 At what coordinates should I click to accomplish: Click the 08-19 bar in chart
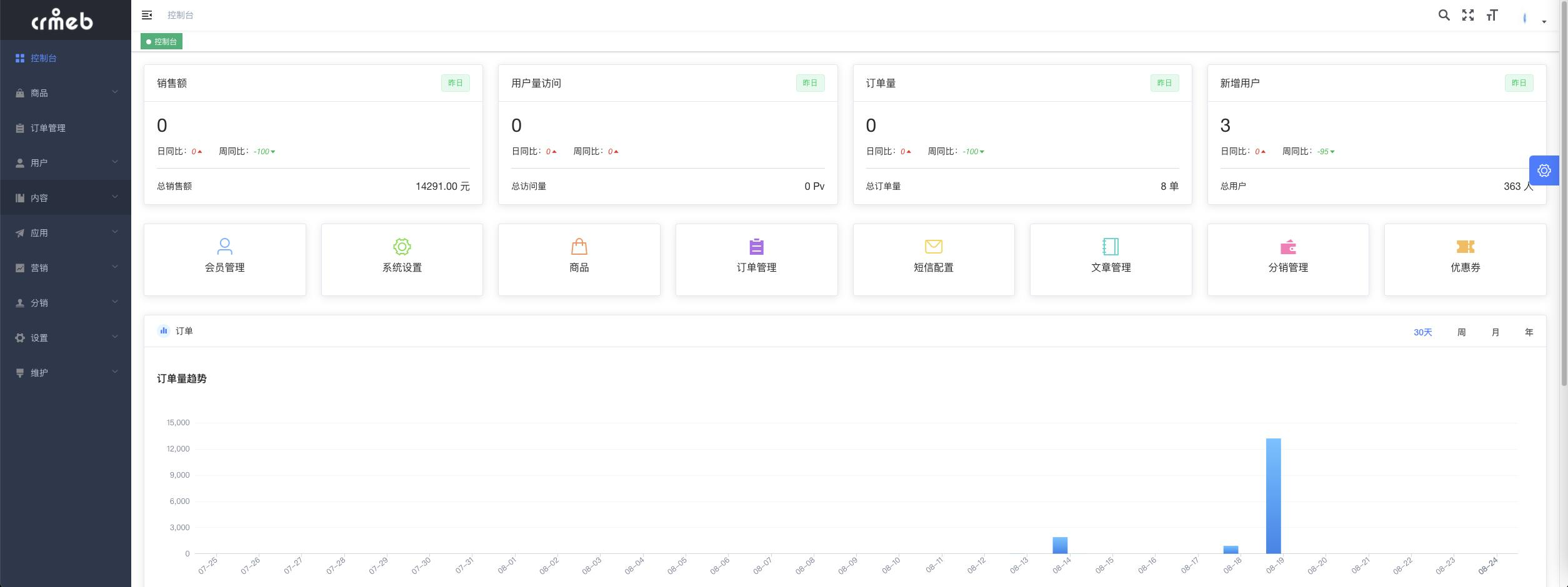click(x=1273, y=496)
